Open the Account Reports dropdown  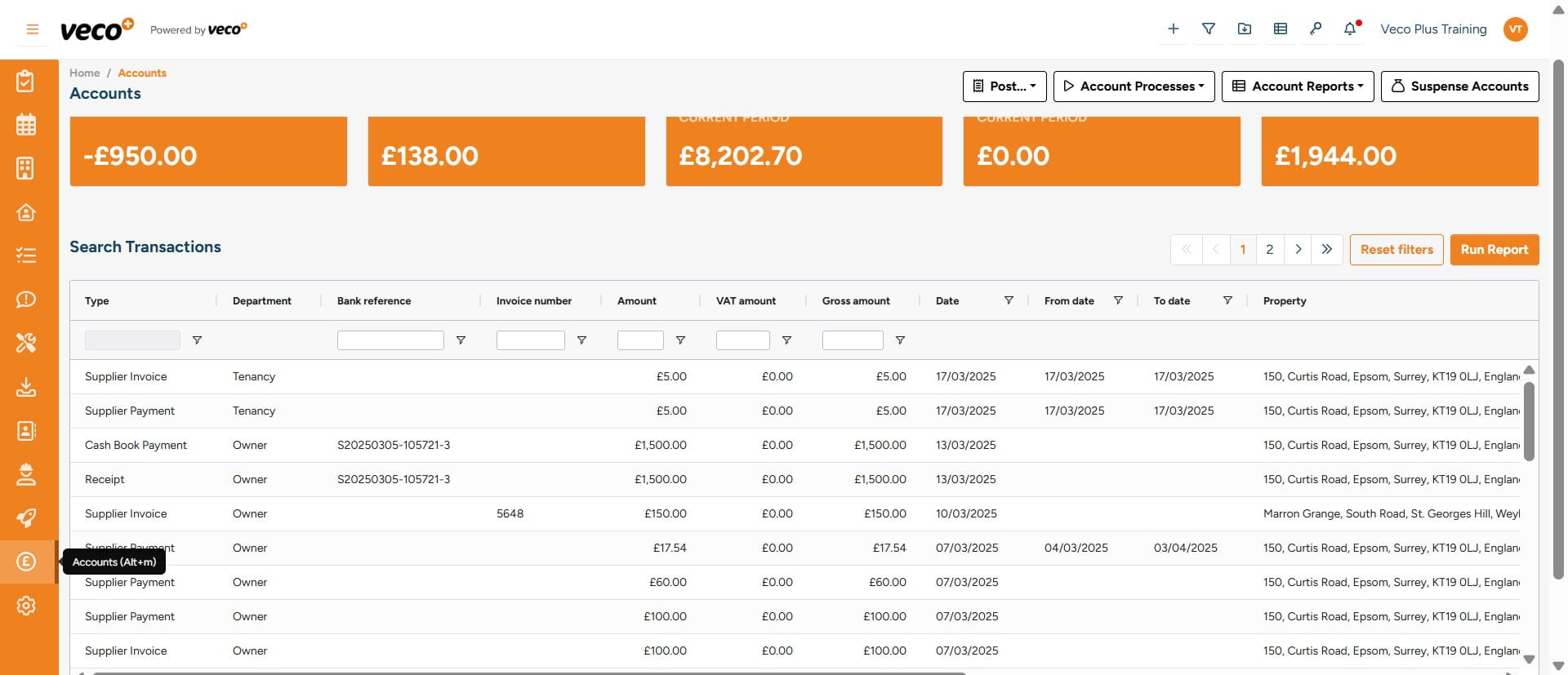click(1297, 87)
